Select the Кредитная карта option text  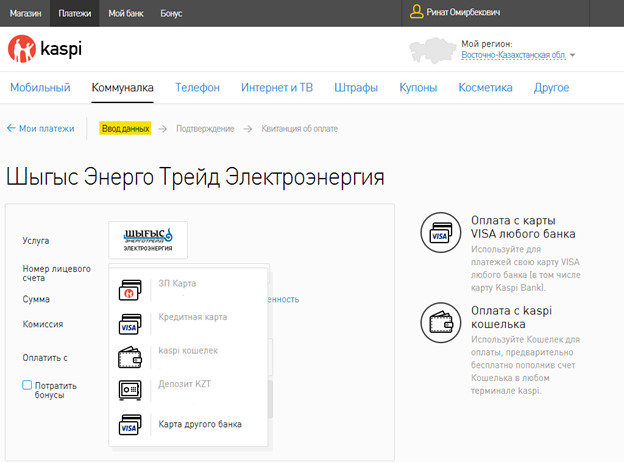pyautogui.click(x=193, y=317)
